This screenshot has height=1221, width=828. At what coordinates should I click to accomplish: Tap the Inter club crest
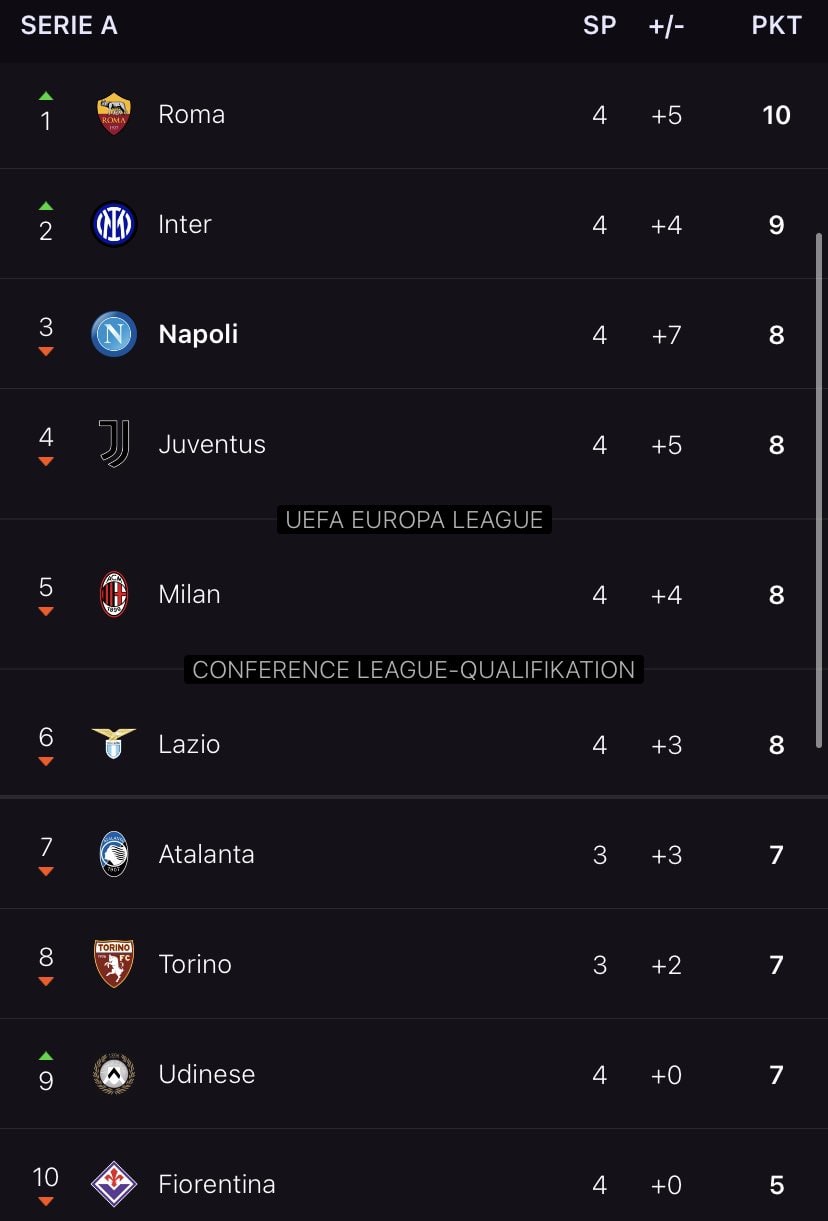pyautogui.click(x=114, y=224)
